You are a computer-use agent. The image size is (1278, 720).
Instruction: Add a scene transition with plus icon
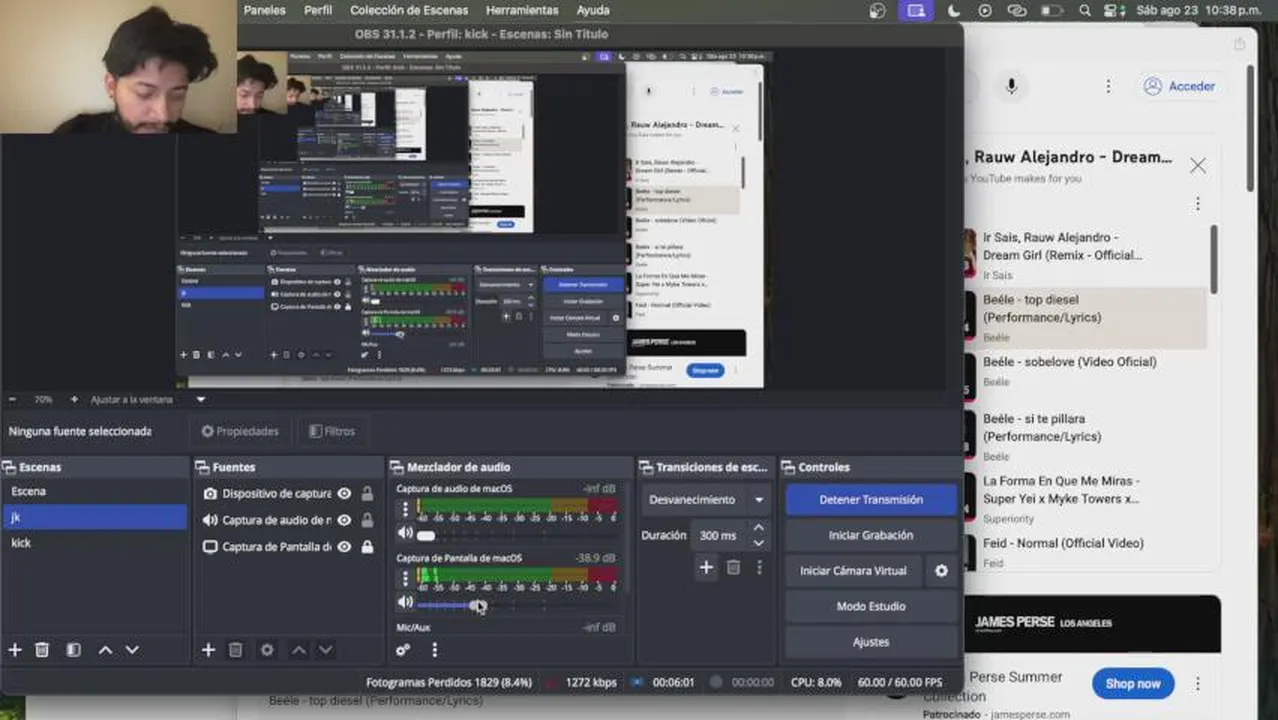[x=706, y=567]
